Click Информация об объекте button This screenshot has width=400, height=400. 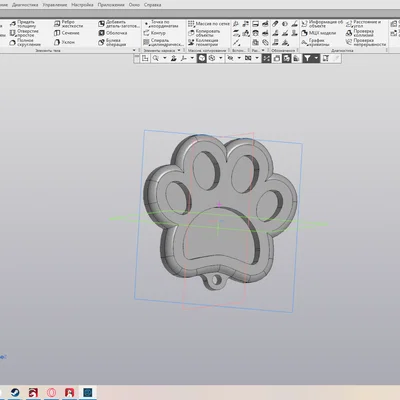(322, 24)
